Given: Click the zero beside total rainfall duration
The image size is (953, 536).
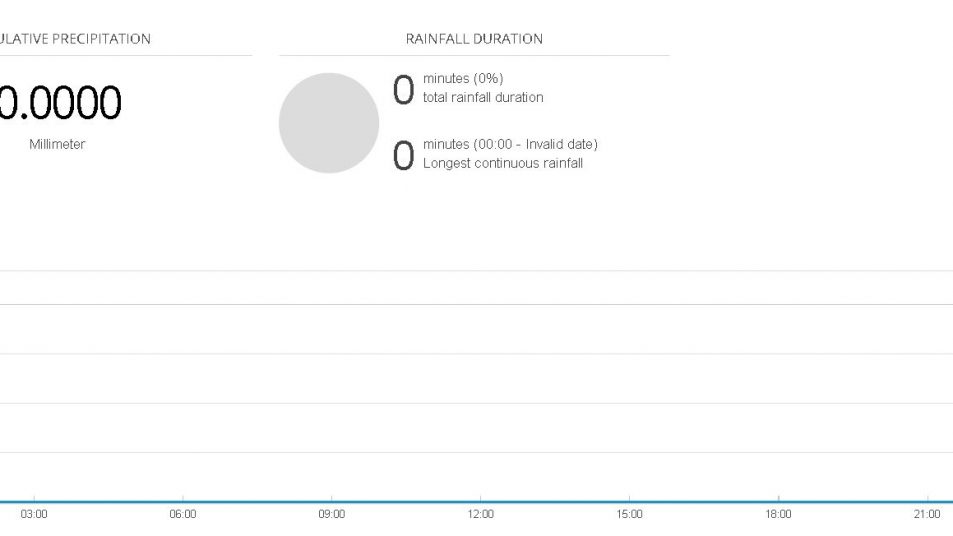Looking at the screenshot, I should [403, 90].
